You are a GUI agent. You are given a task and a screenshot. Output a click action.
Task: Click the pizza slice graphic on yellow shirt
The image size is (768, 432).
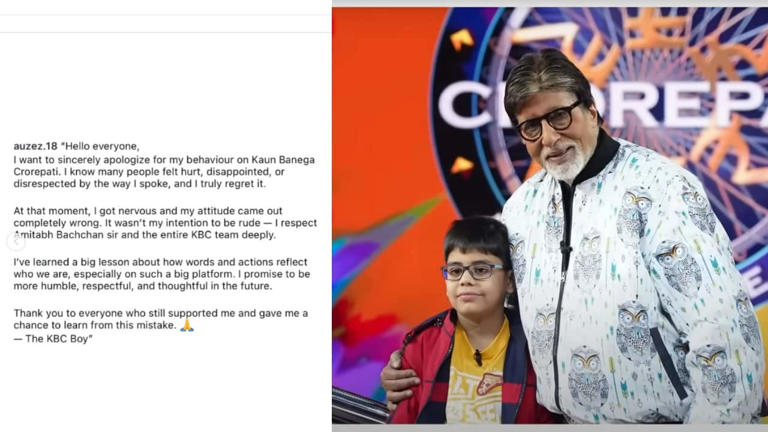click(489, 383)
